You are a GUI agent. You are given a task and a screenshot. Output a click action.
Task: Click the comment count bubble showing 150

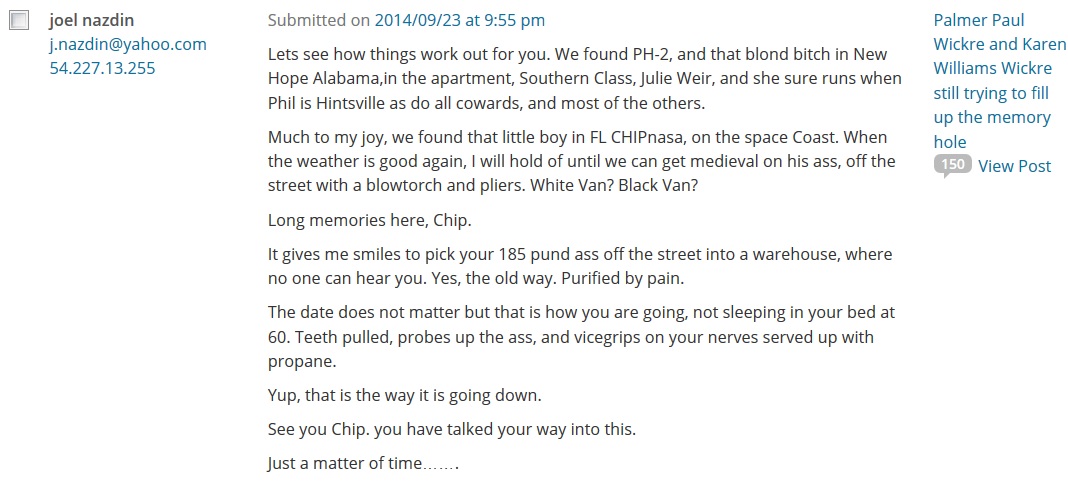[952, 165]
